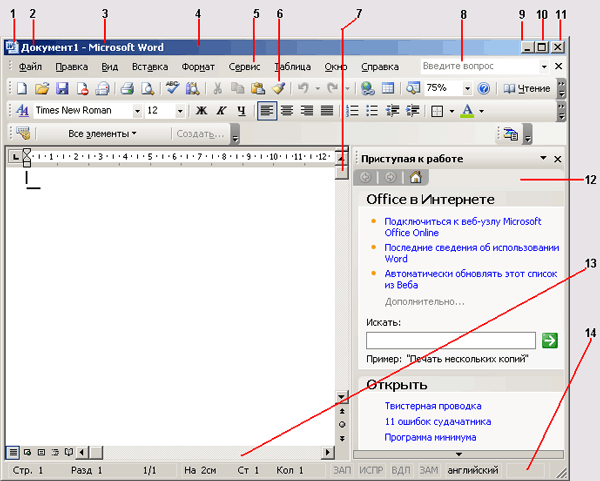Open the task pane Приступая к работе menu arrow

click(x=543, y=158)
